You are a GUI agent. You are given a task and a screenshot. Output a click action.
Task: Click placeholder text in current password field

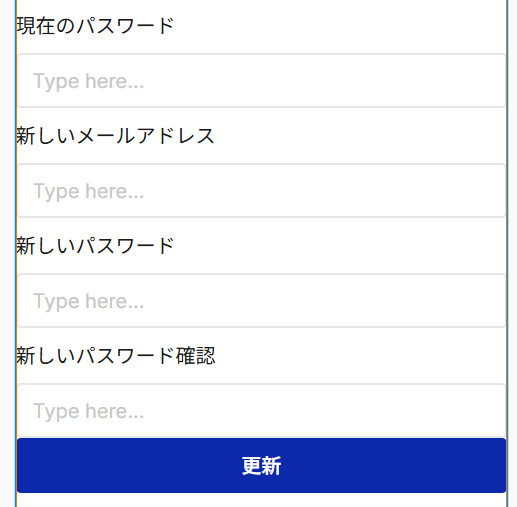(x=88, y=81)
